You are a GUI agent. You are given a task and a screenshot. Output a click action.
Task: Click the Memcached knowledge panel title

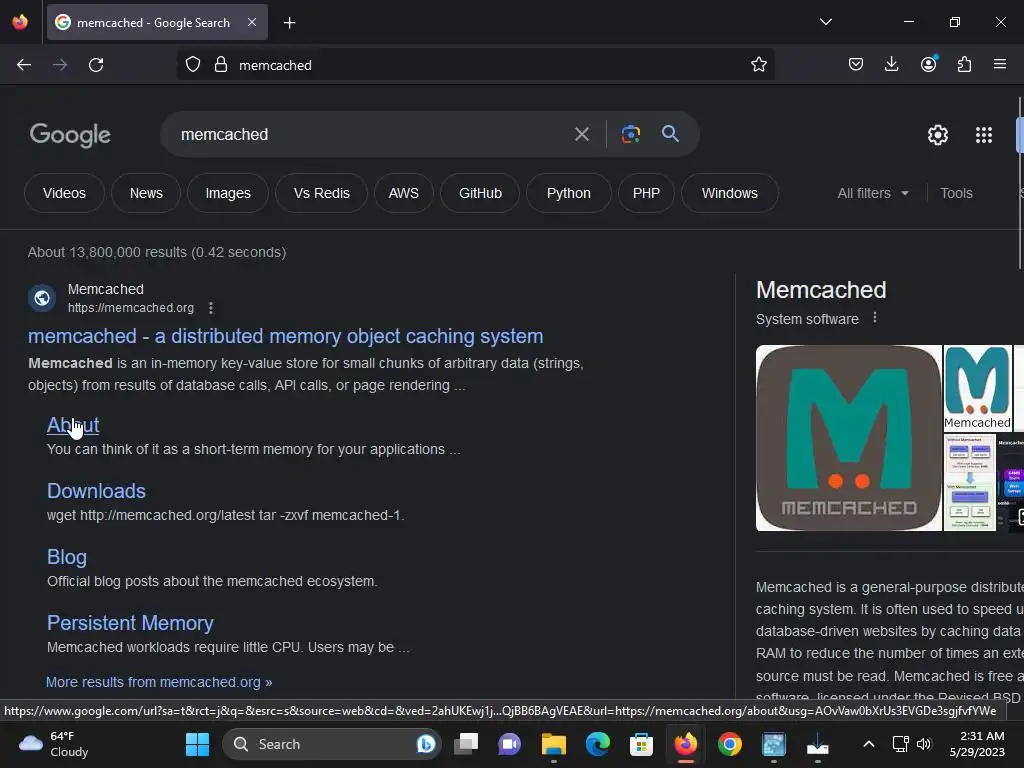click(x=821, y=290)
